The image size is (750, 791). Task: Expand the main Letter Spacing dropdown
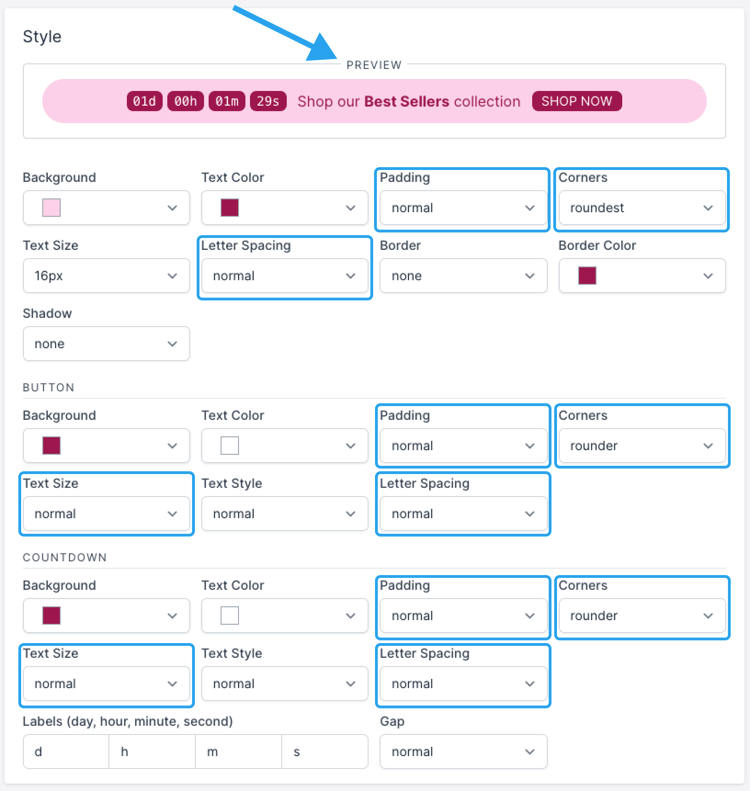pos(284,276)
